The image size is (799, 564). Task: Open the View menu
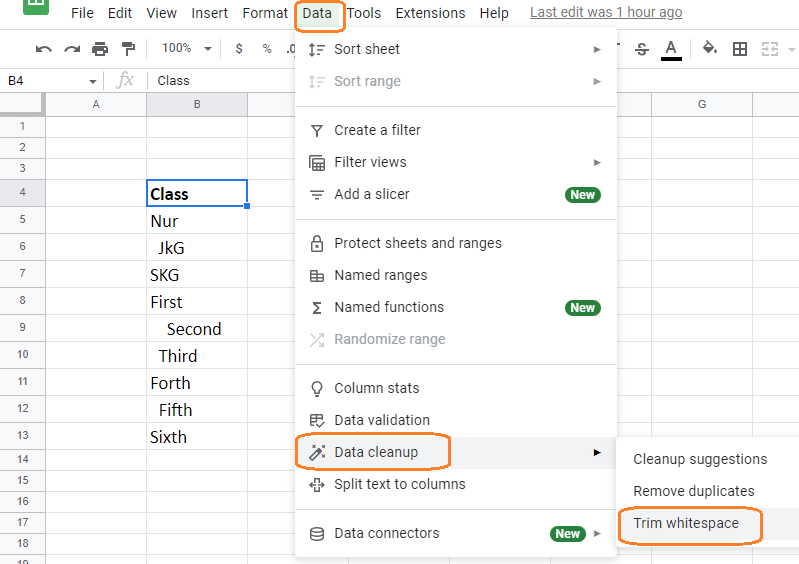point(161,13)
